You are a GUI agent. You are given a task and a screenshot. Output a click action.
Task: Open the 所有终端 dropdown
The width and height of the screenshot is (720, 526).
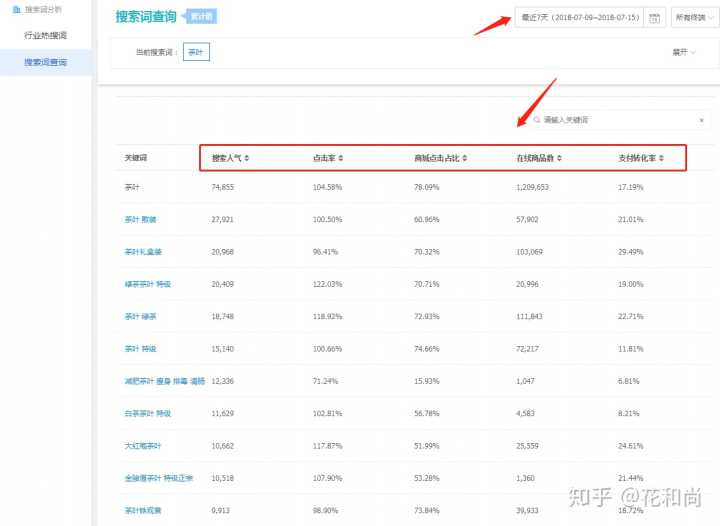pos(693,18)
